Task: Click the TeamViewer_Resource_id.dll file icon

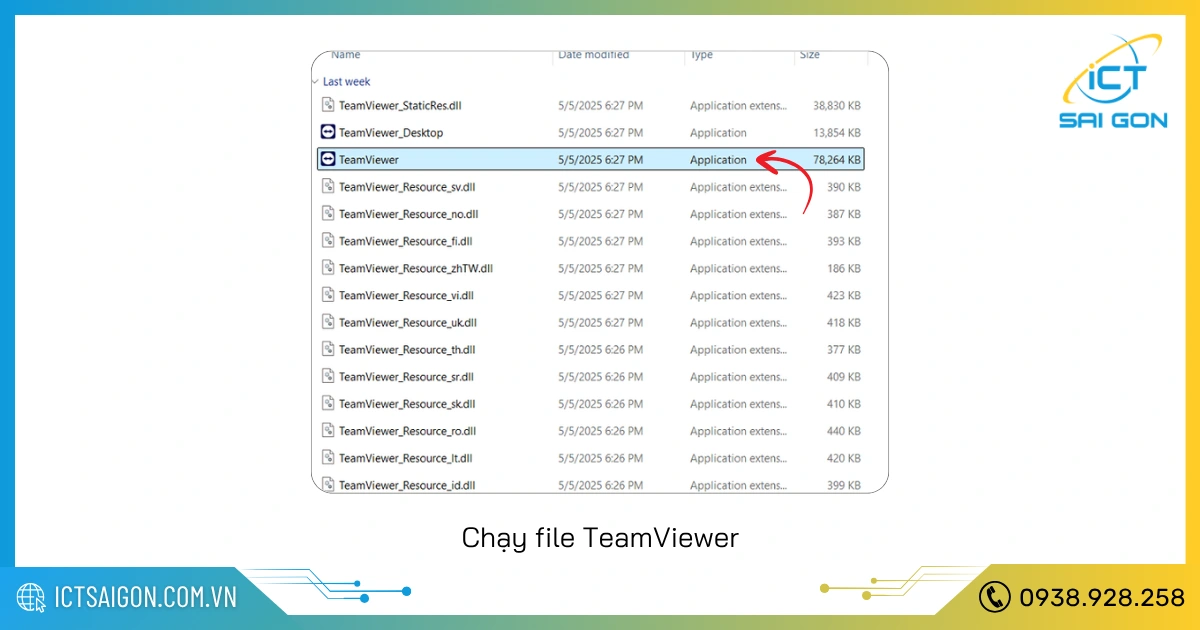Action: tap(328, 484)
